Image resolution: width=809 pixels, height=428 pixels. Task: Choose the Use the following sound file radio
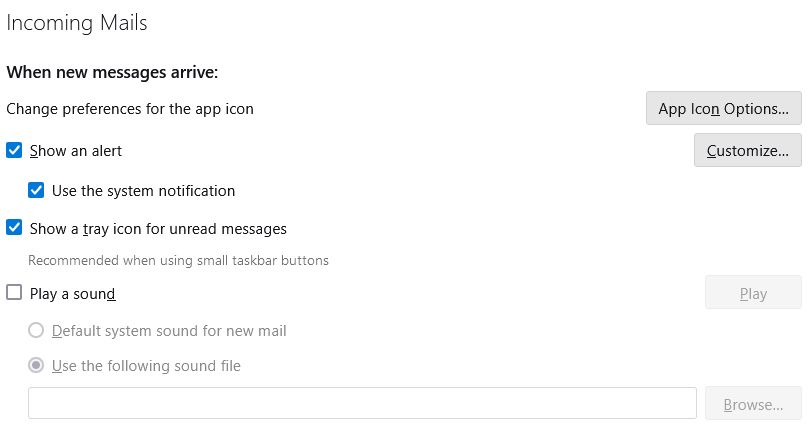(36, 365)
